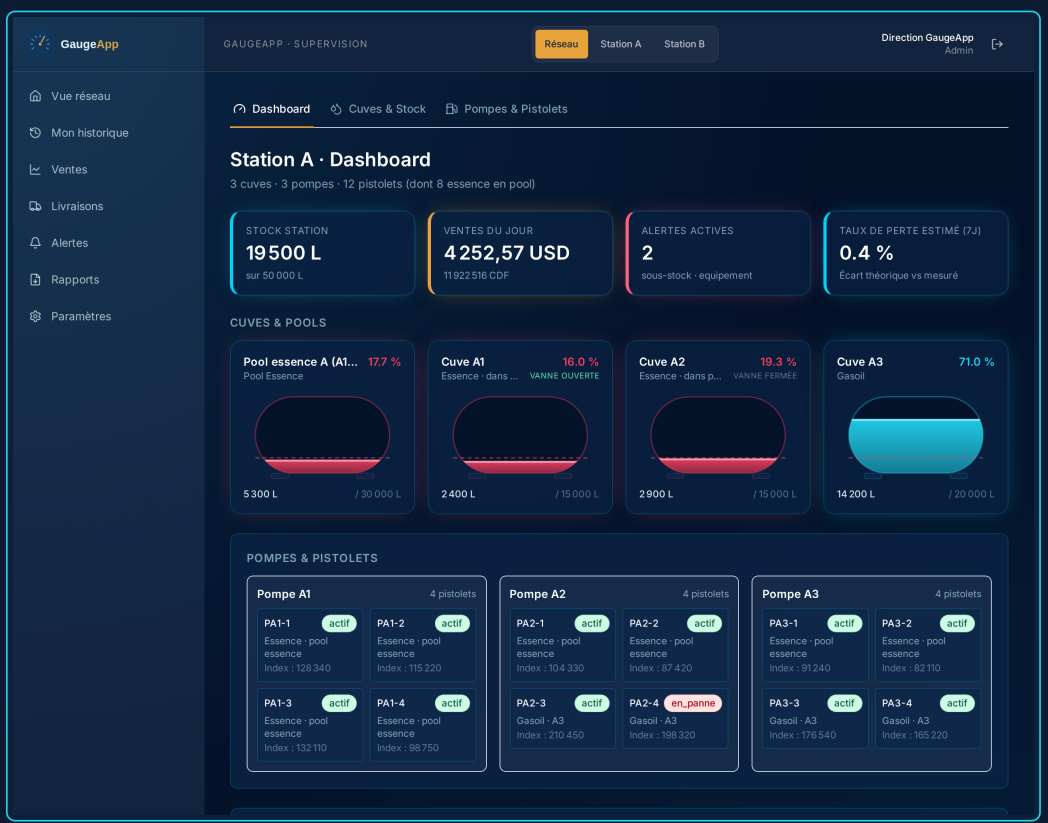The width and height of the screenshot is (1048, 823).
Task: Click the document download icon for Rapports
Action: click(x=35, y=279)
